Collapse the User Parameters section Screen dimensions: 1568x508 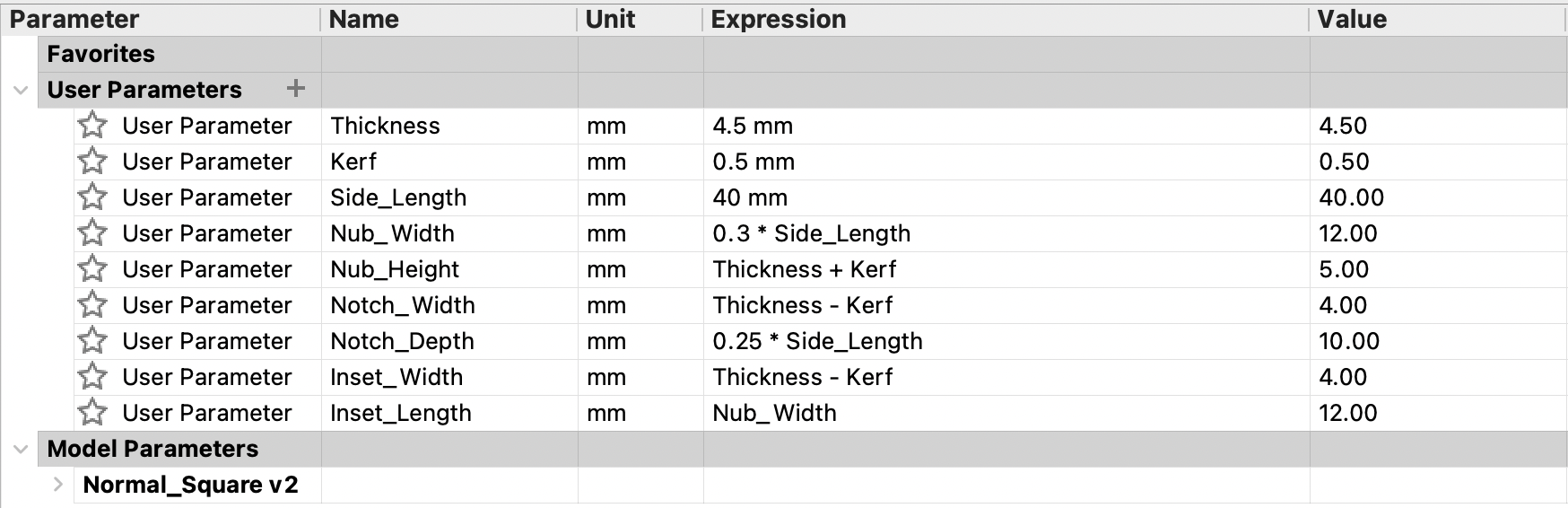coord(21,91)
